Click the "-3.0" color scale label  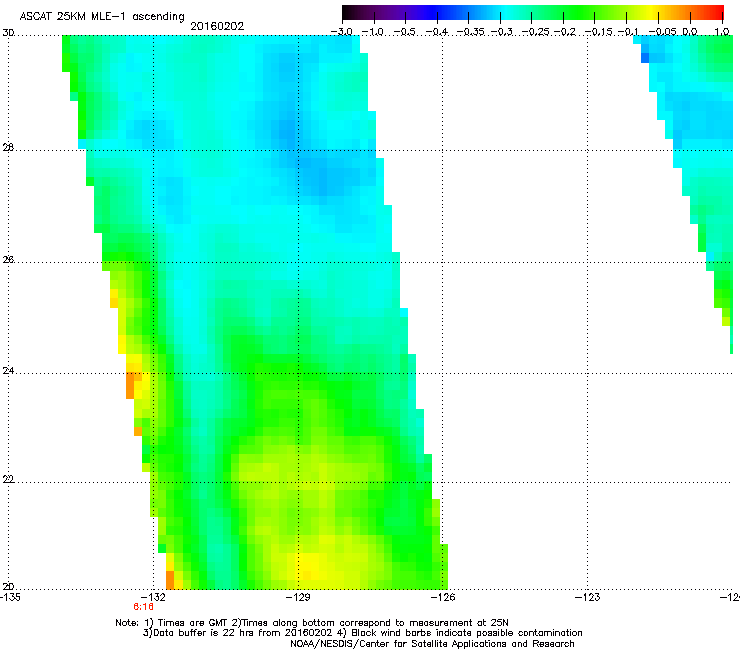(342, 32)
